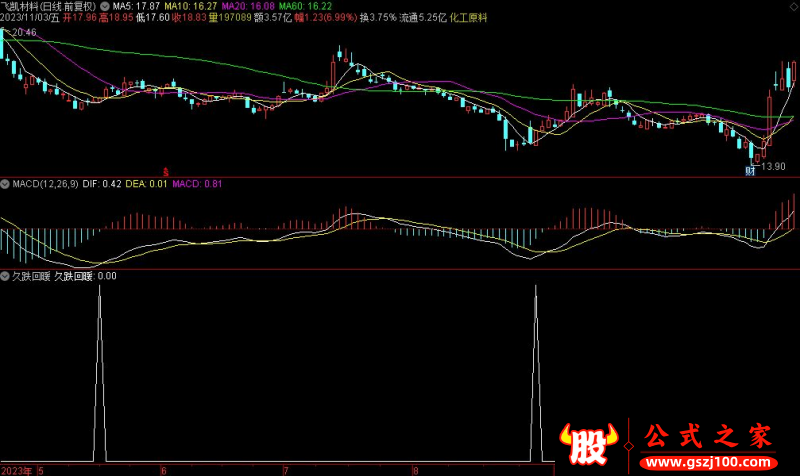Click the 化工原料 sector link
Viewport: 800px width, 476px height.
coord(468,18)
